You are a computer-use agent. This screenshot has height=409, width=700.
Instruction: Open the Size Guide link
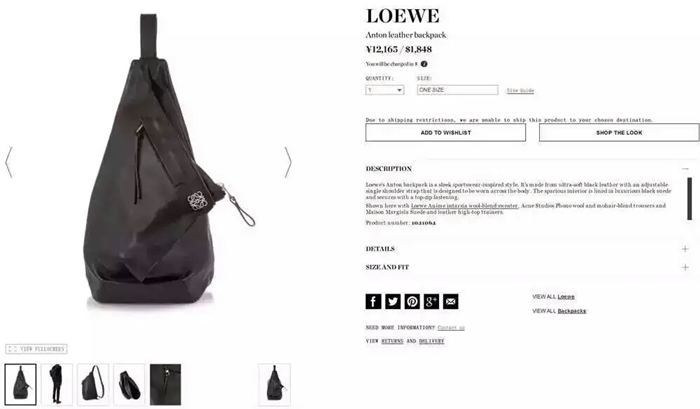520,91
